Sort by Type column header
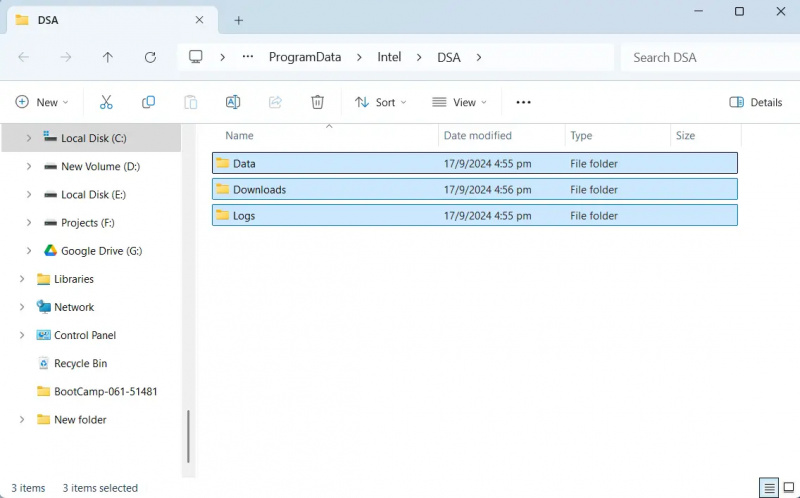This screenshot has width=800, height=498. (x=618, y=135)
